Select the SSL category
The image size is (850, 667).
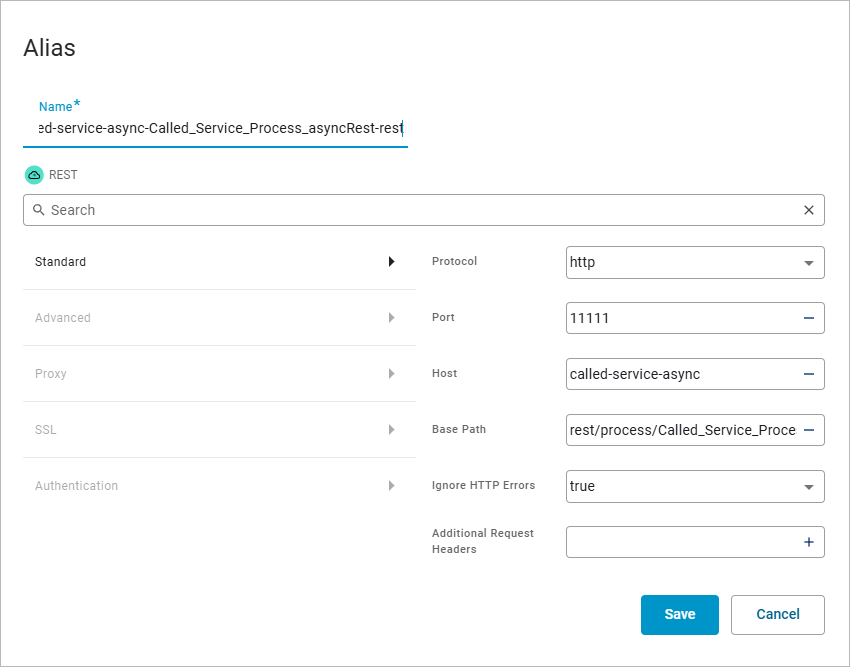(x=46, y=430)
